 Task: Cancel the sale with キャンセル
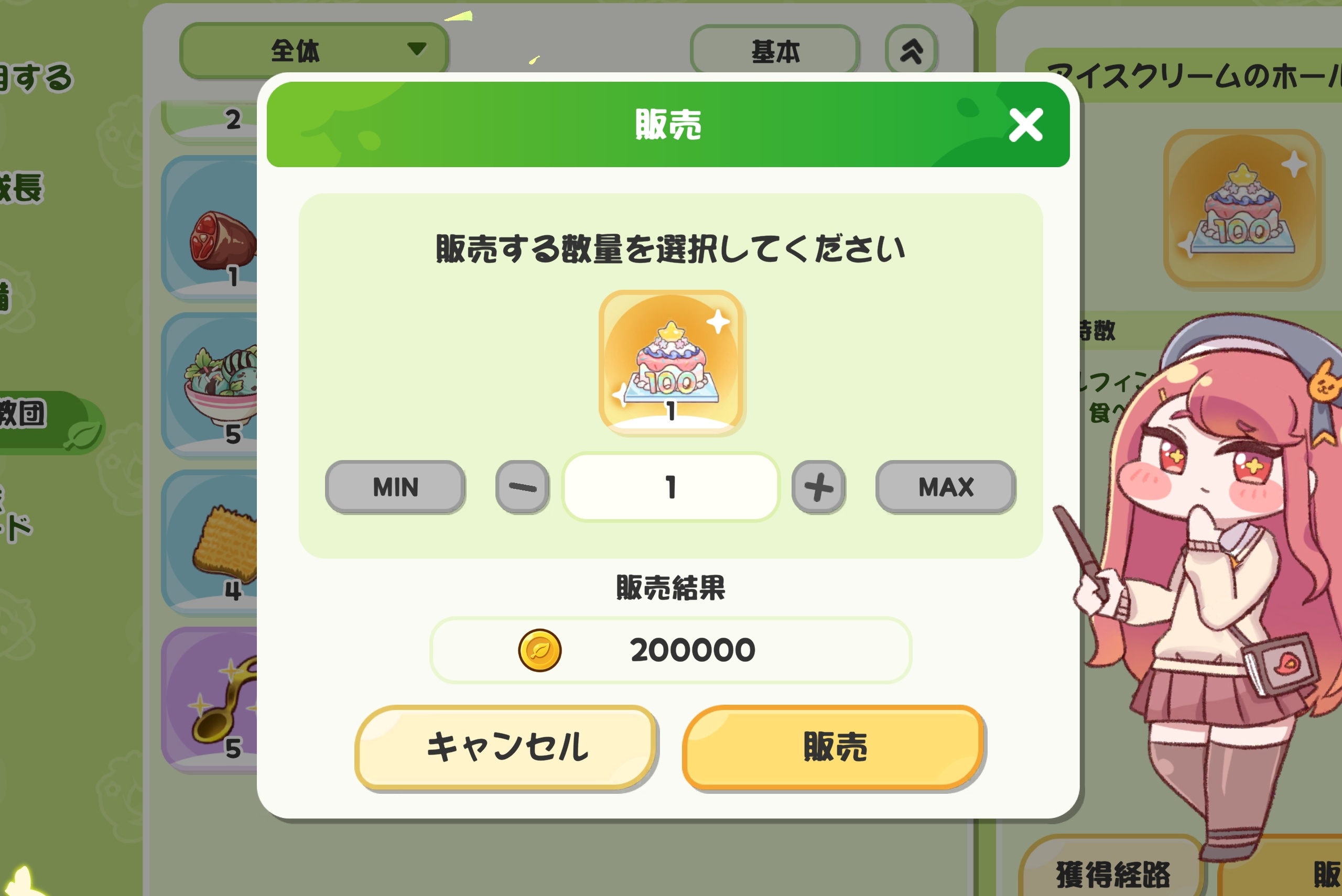pos(506,747)
